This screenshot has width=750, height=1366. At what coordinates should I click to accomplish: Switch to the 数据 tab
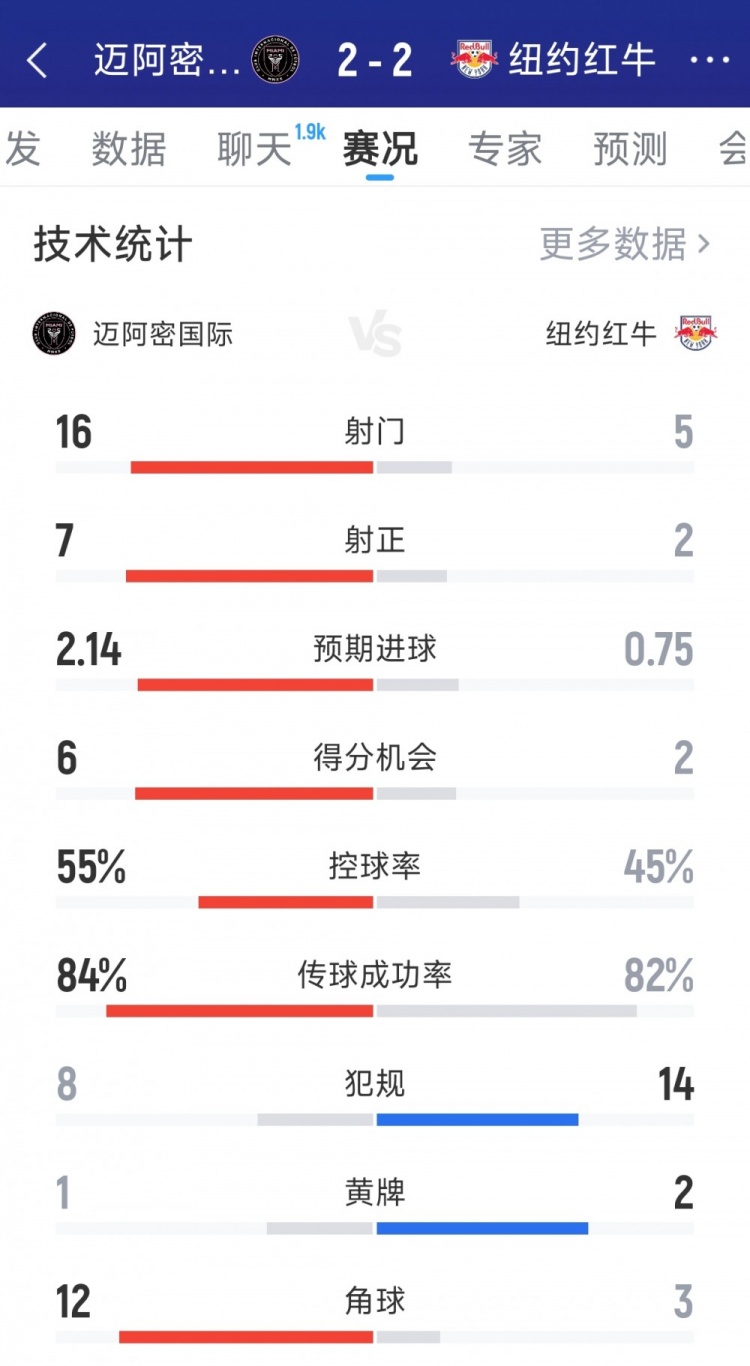pos(129,149)
